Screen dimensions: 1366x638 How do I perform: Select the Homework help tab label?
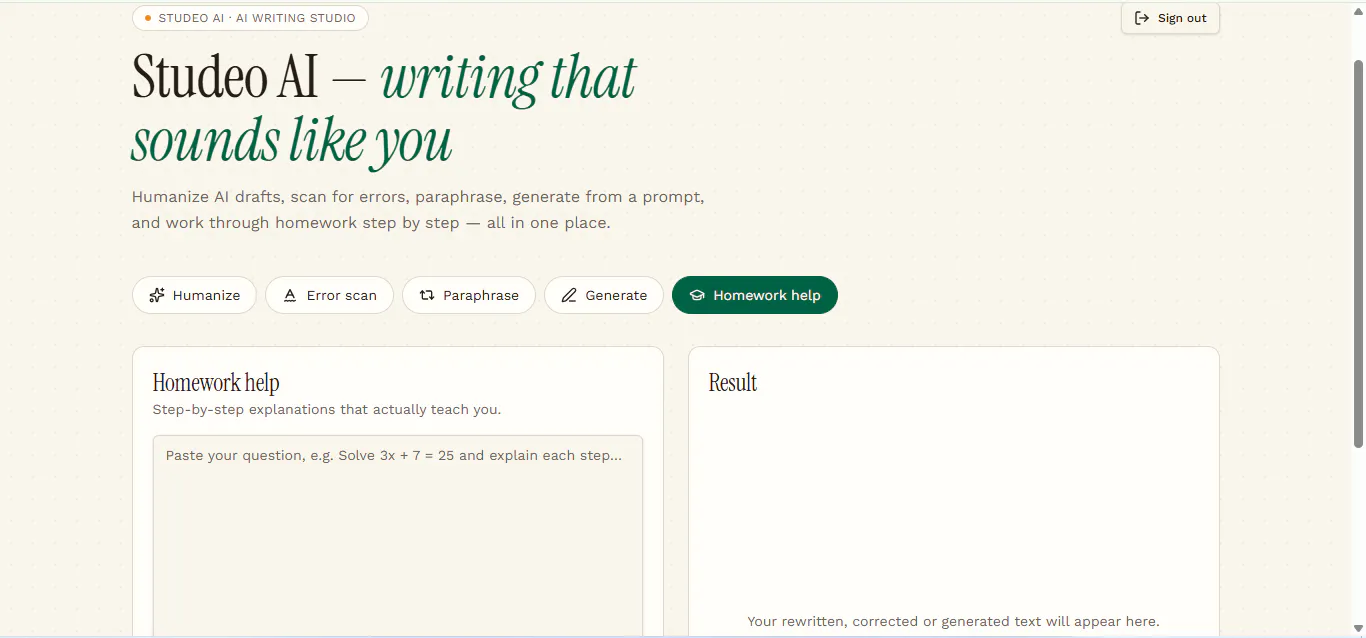(x=767, y=295)
